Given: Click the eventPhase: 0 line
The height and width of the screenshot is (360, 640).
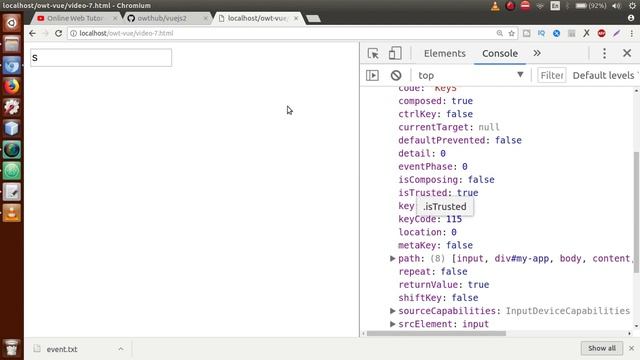Looking at the screenshot, I should point(433,167).
